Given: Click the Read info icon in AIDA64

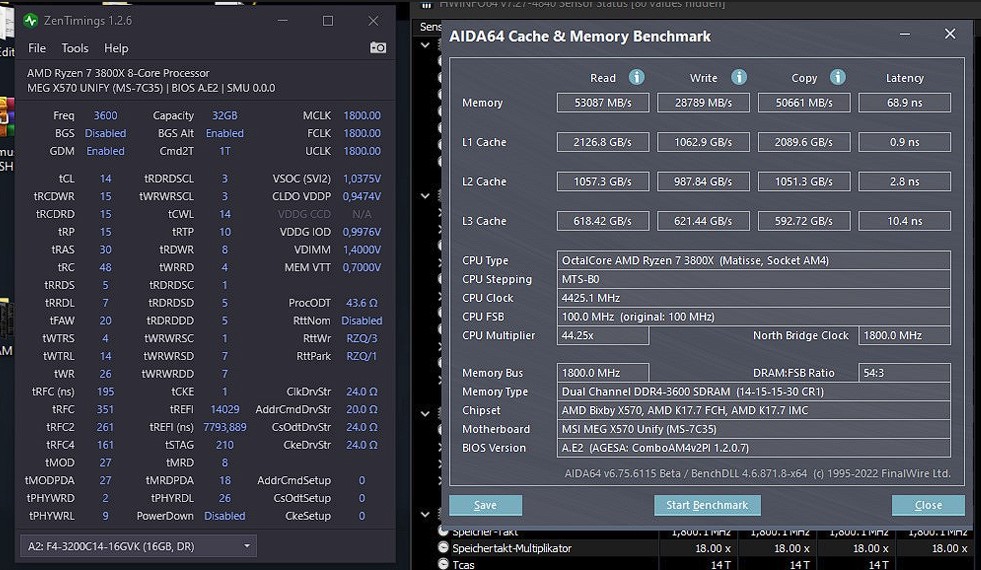Looking at the screenshot, I should point(636,77).
